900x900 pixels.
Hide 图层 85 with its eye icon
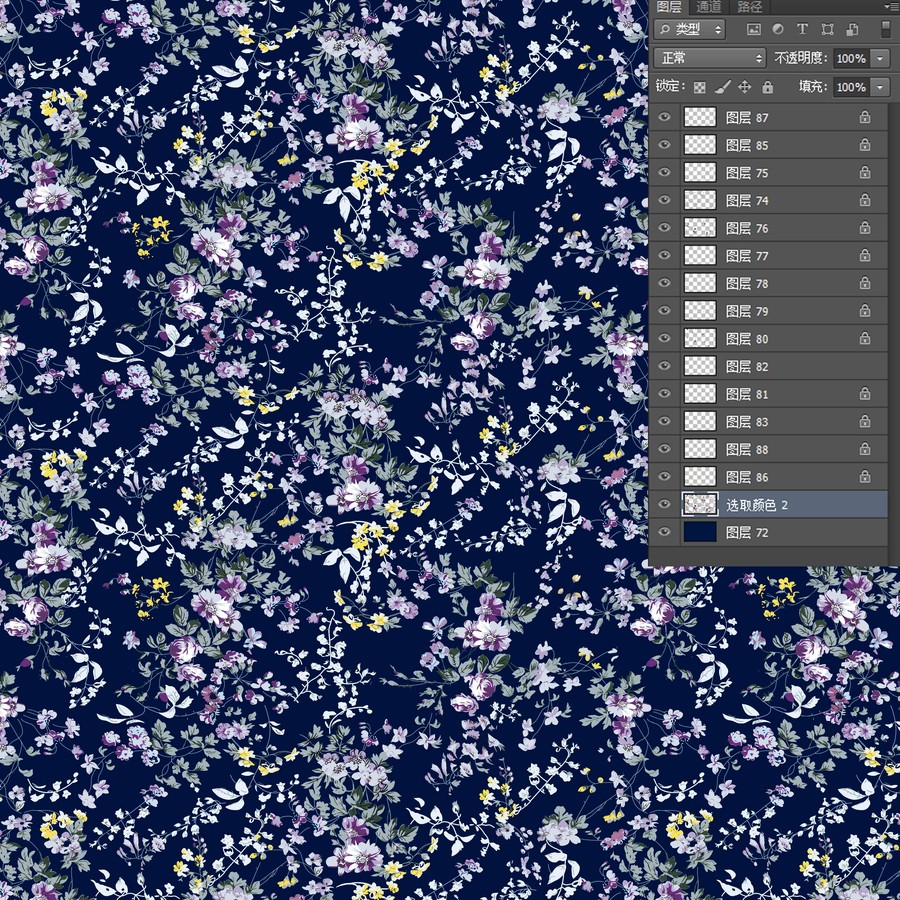pyautogui.click(x=664, y=145)
